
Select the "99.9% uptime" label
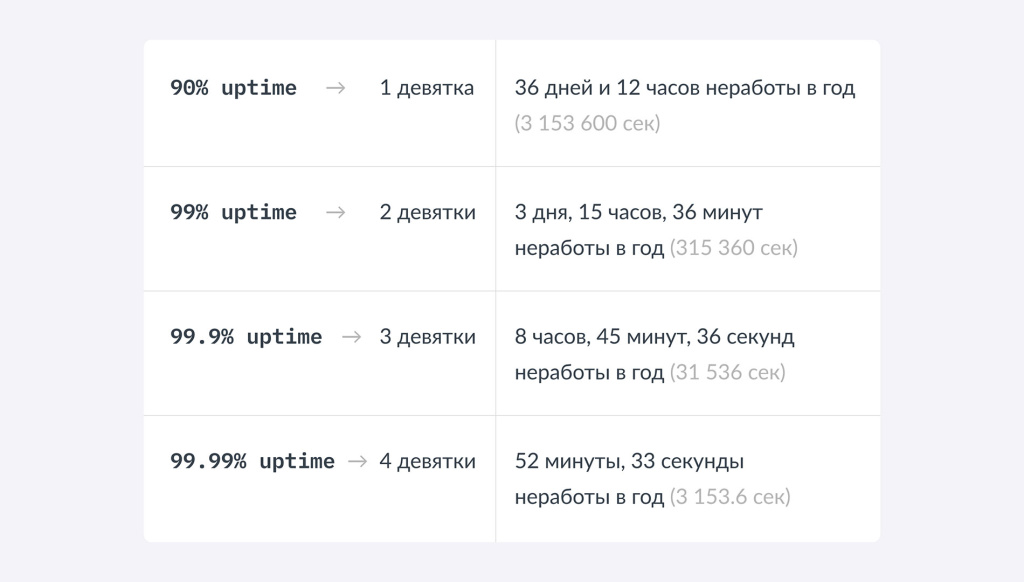pyautogui.click(x=246, y=337)
